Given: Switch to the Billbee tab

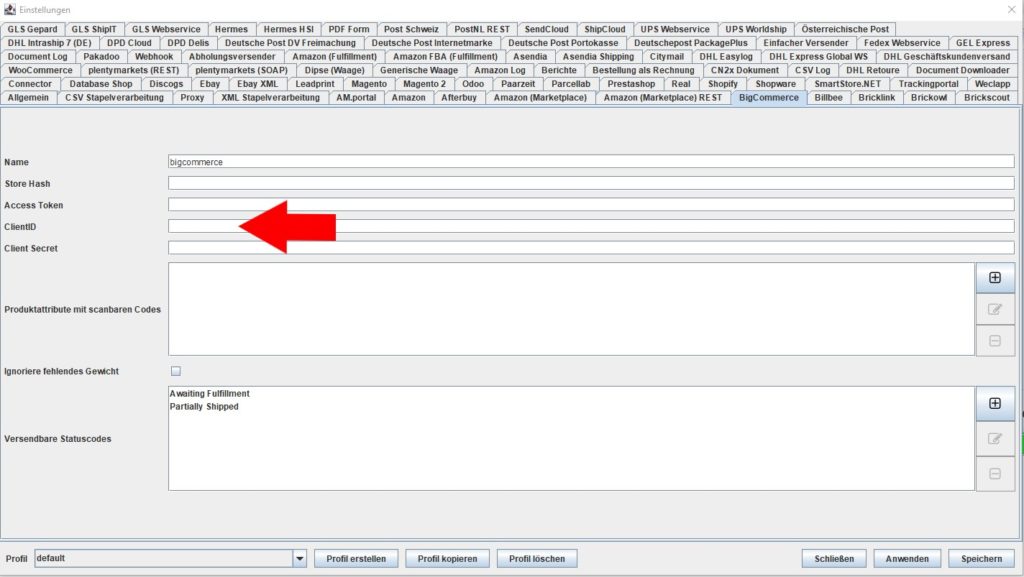Looking at the screenshot, I should [828, 97].
